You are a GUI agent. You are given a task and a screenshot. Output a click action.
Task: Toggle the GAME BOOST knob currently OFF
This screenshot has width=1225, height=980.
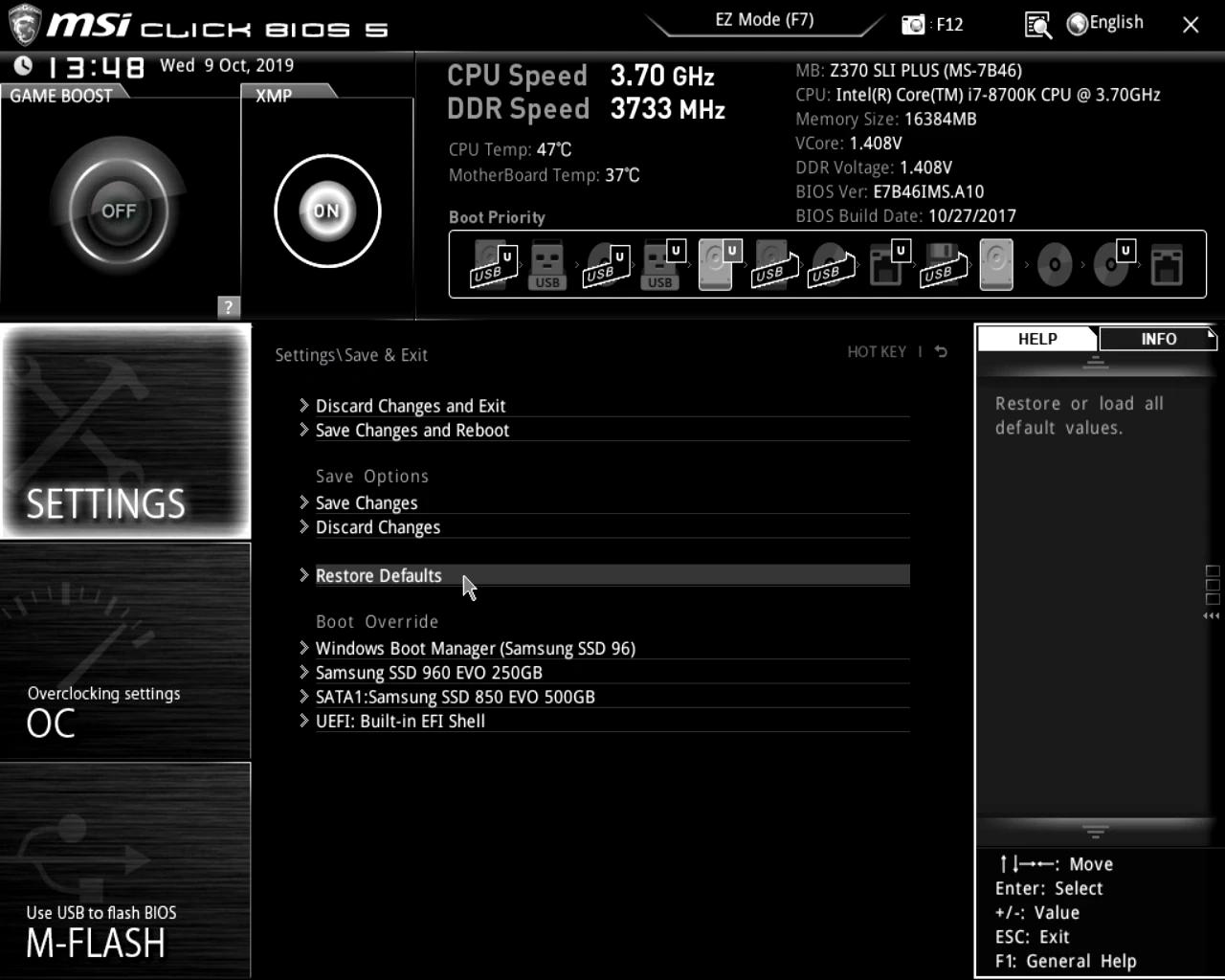click(x=119, y=211)
